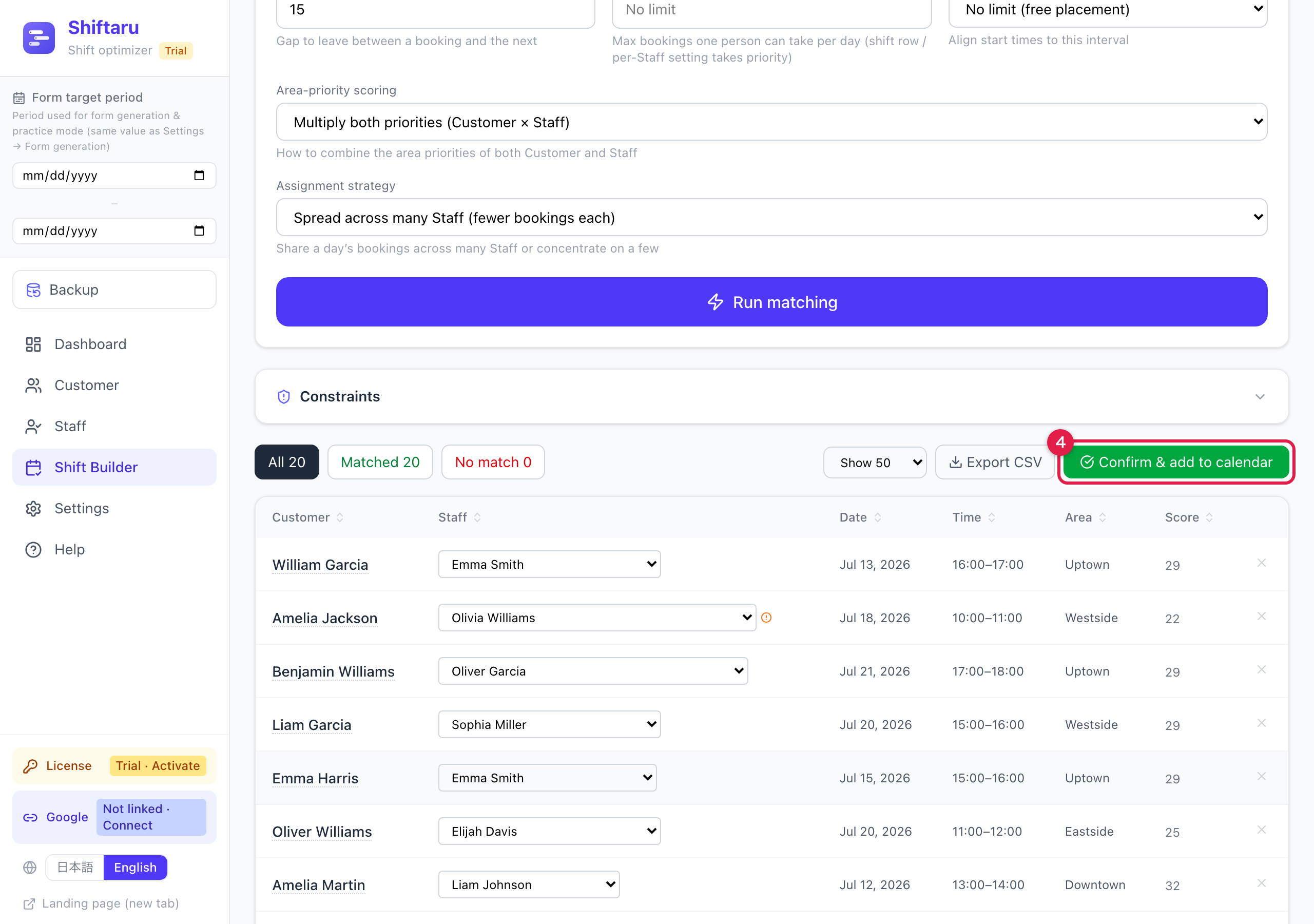
Task: Remove the Oliver Williams row
Action: [1261, 830]
